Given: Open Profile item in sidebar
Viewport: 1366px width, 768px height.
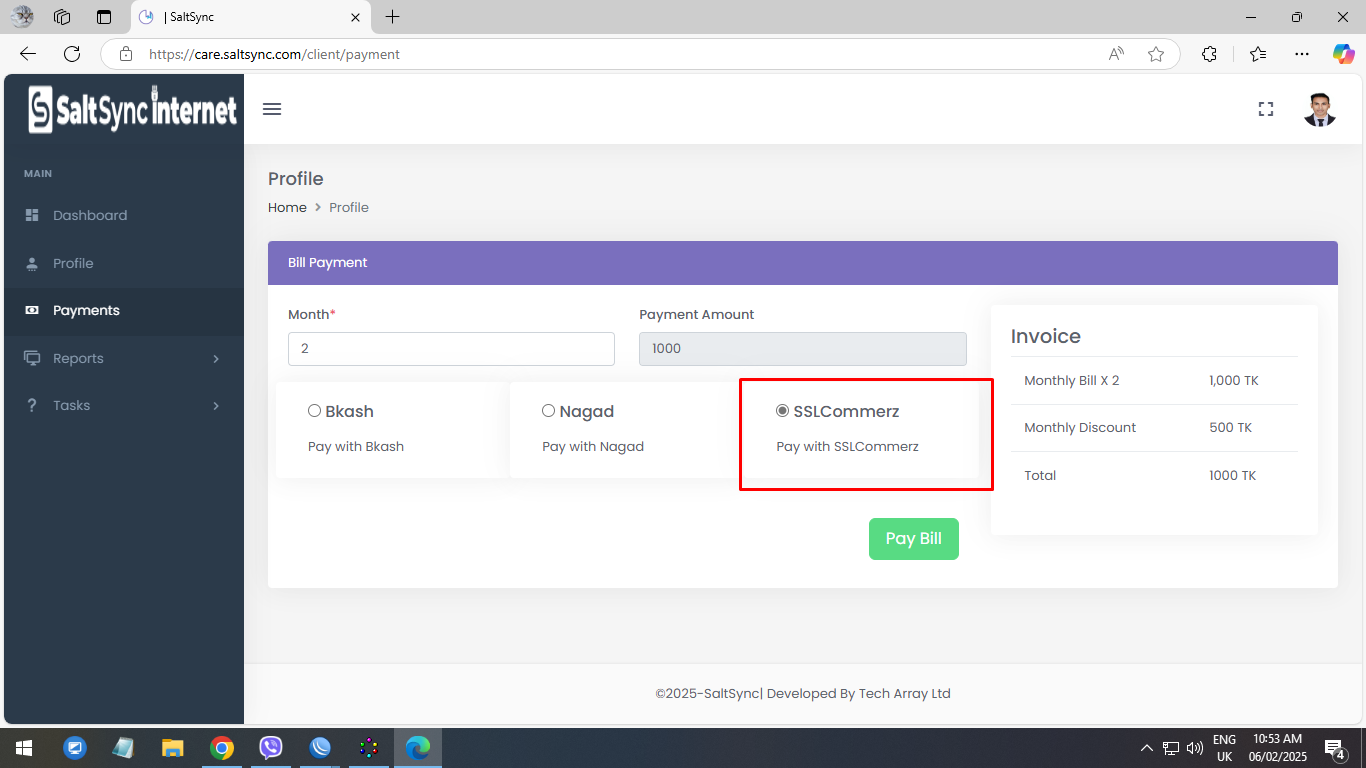Looking at the screenshot, I should pyautogui.click(x=122, y=263).
